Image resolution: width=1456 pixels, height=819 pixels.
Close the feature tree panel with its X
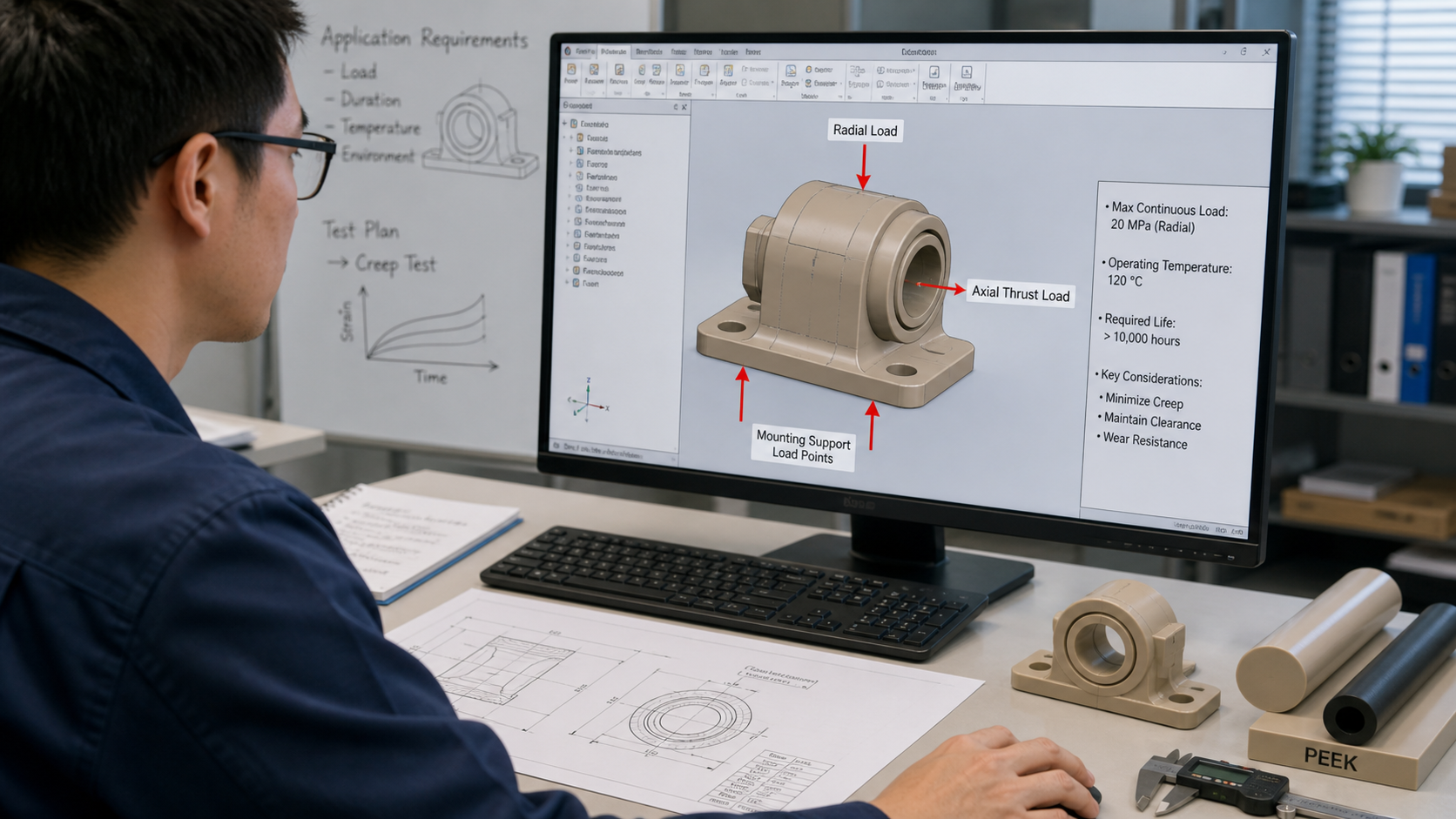point(684,107)
